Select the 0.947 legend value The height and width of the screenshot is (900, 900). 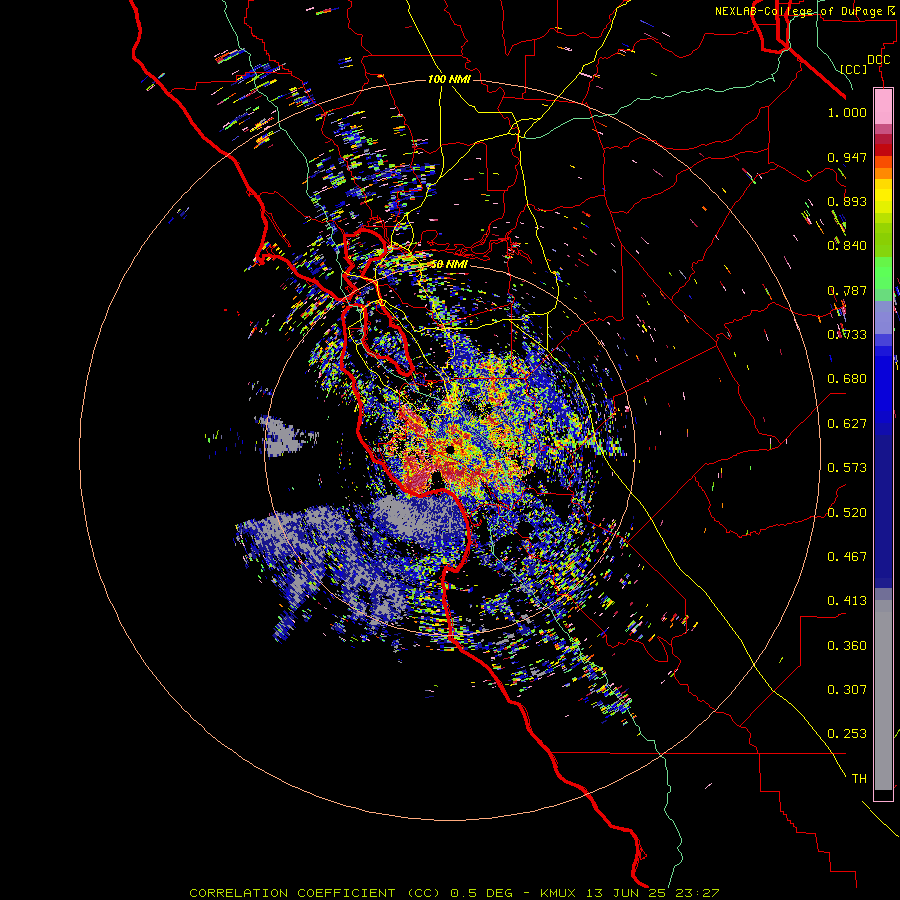(x=847, y=157)
